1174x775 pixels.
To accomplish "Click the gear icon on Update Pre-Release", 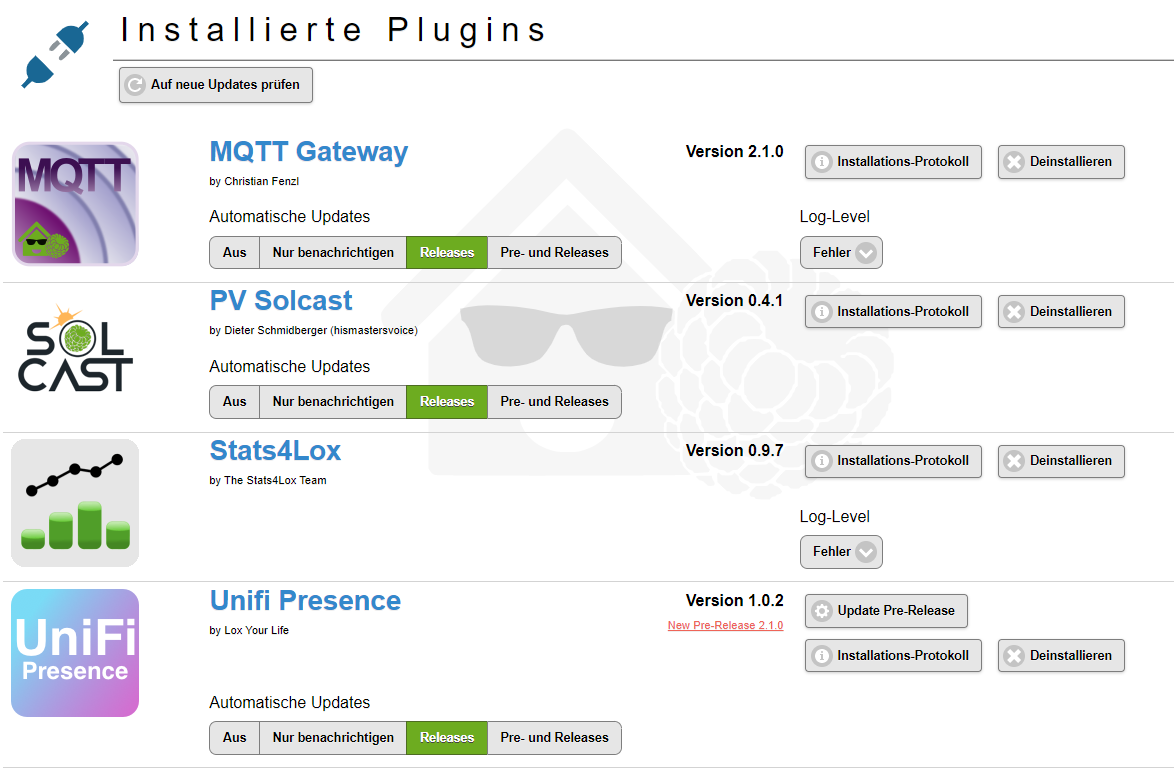I will pos(822,611).
